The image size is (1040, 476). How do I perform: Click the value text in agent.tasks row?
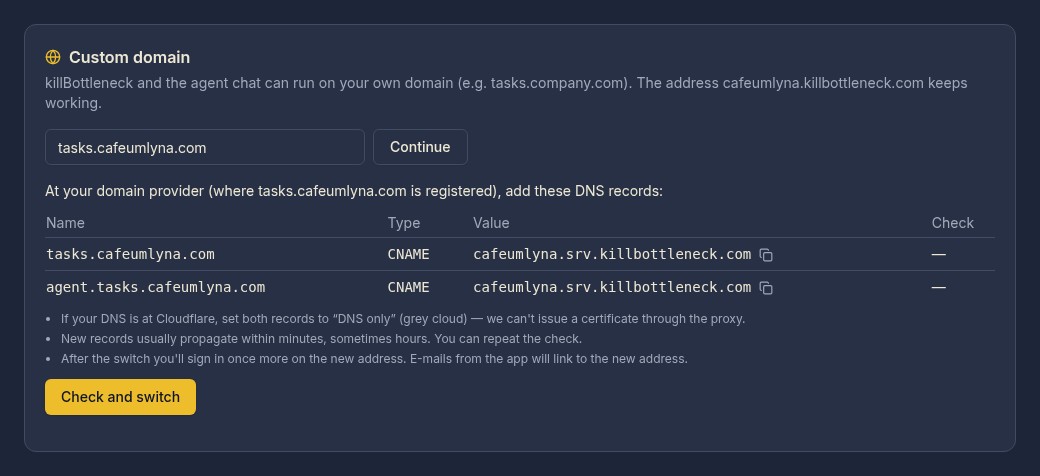pos(612,287)
